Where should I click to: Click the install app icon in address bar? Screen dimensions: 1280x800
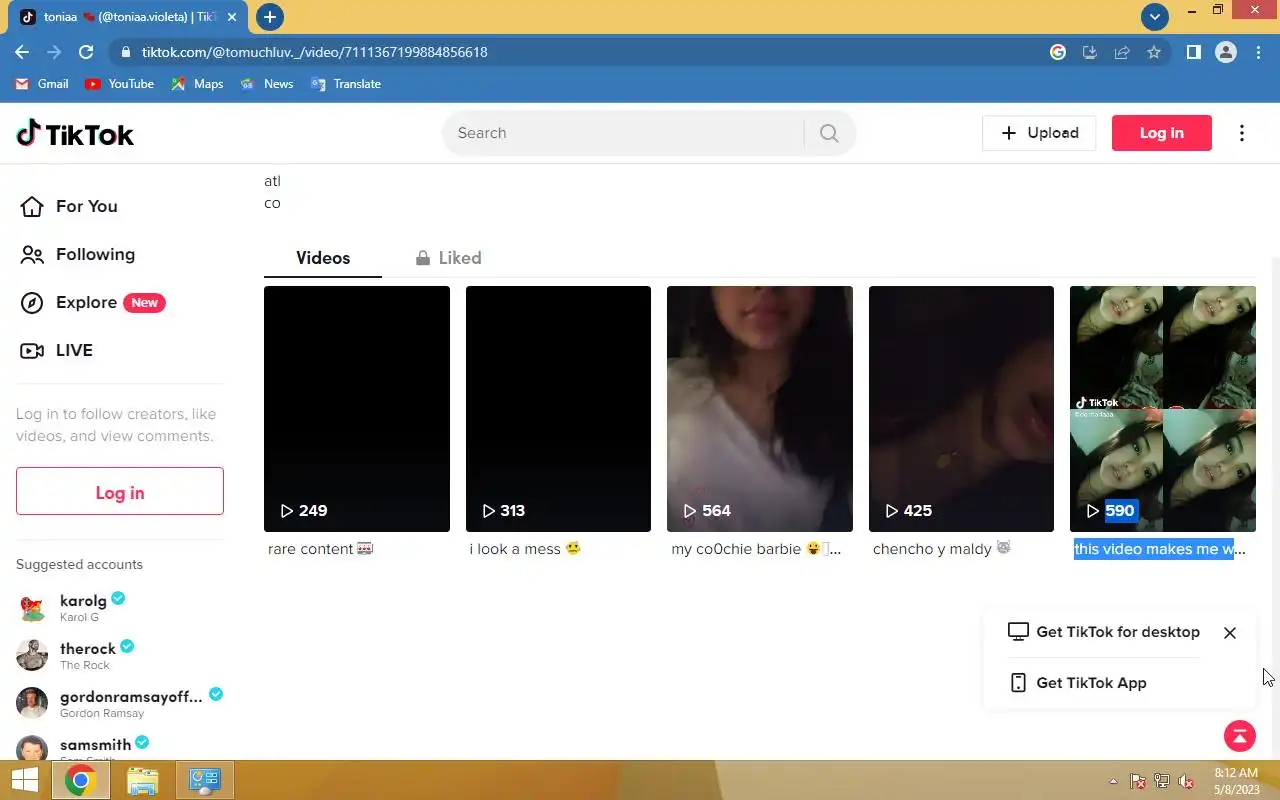coord(1090,52)
